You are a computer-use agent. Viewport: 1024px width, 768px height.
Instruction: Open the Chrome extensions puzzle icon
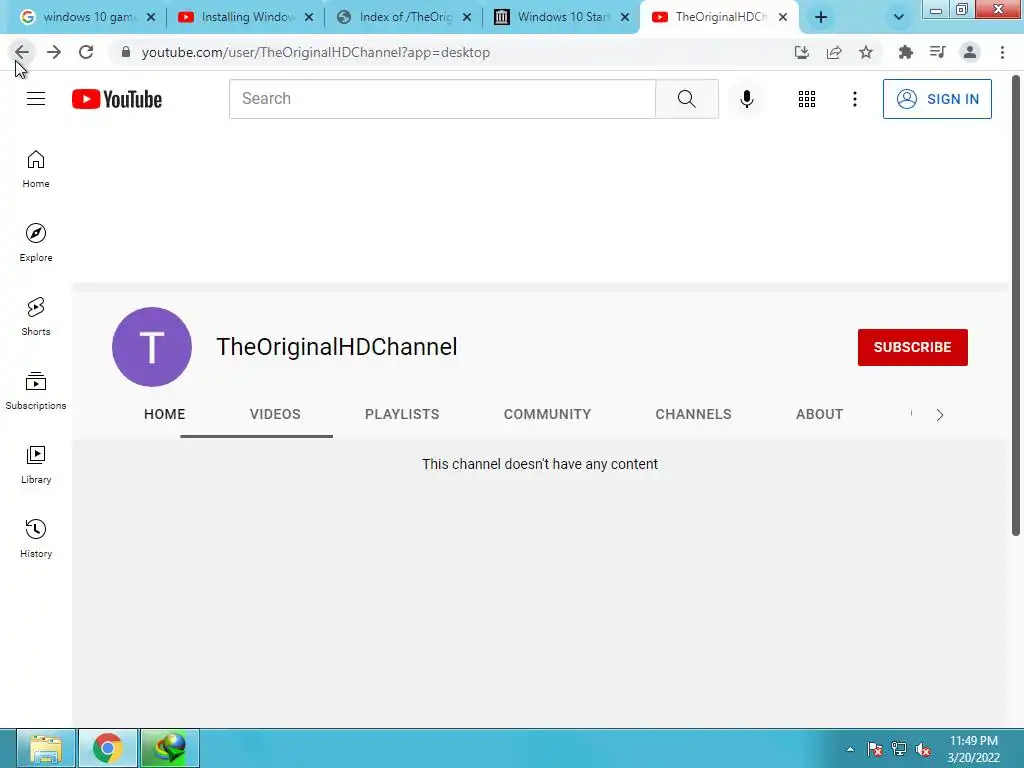point(905,52)
